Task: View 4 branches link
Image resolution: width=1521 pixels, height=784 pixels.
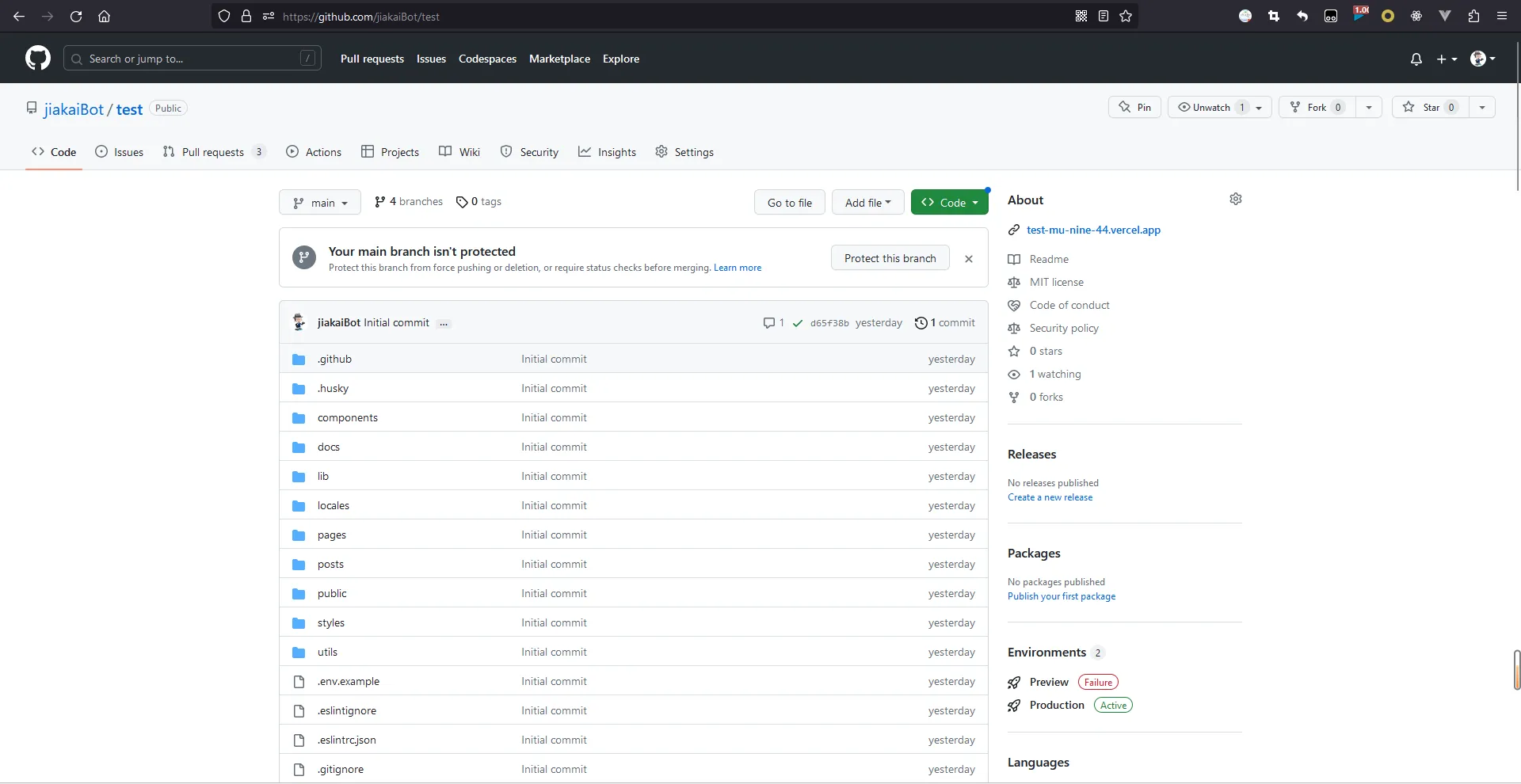Action: coord(409,202)
